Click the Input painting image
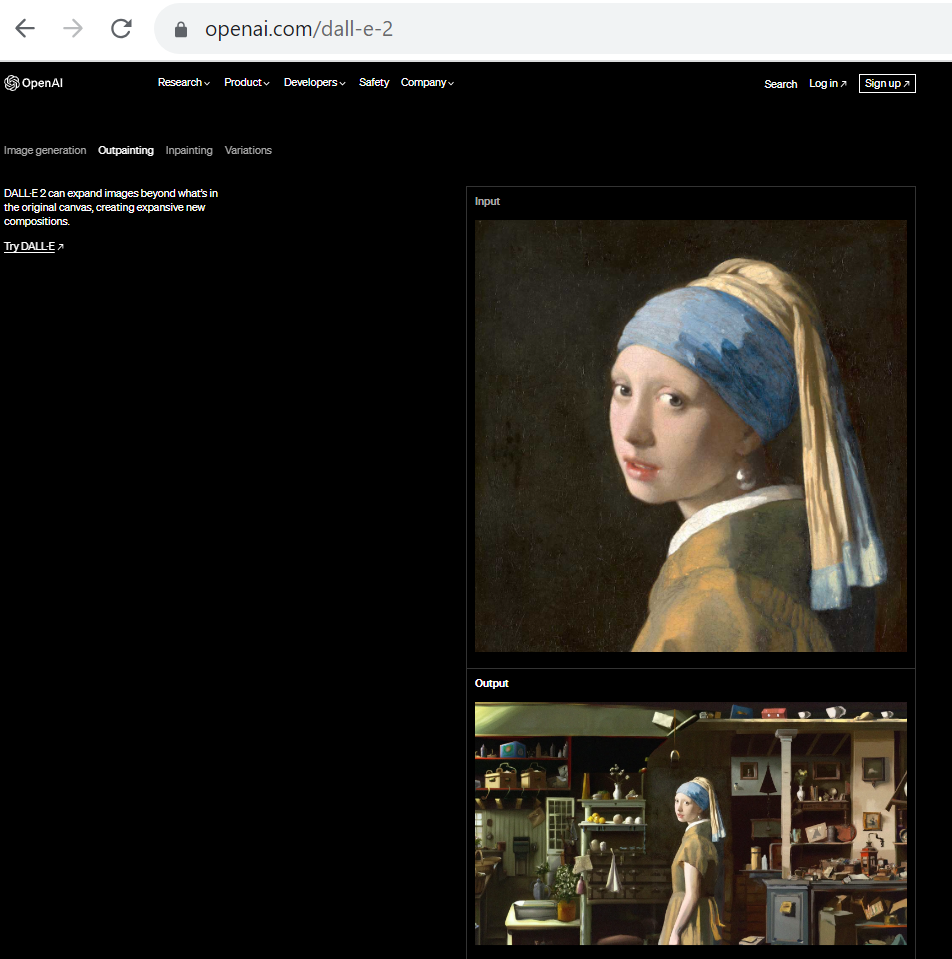Image resolution: width=952 pixels, height=959 pixels. pyautogui.click(x=690, y=436)
